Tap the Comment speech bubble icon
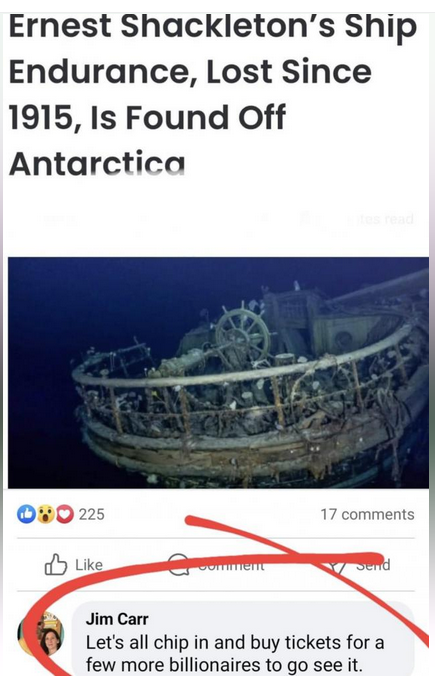 tap(178, 565)
